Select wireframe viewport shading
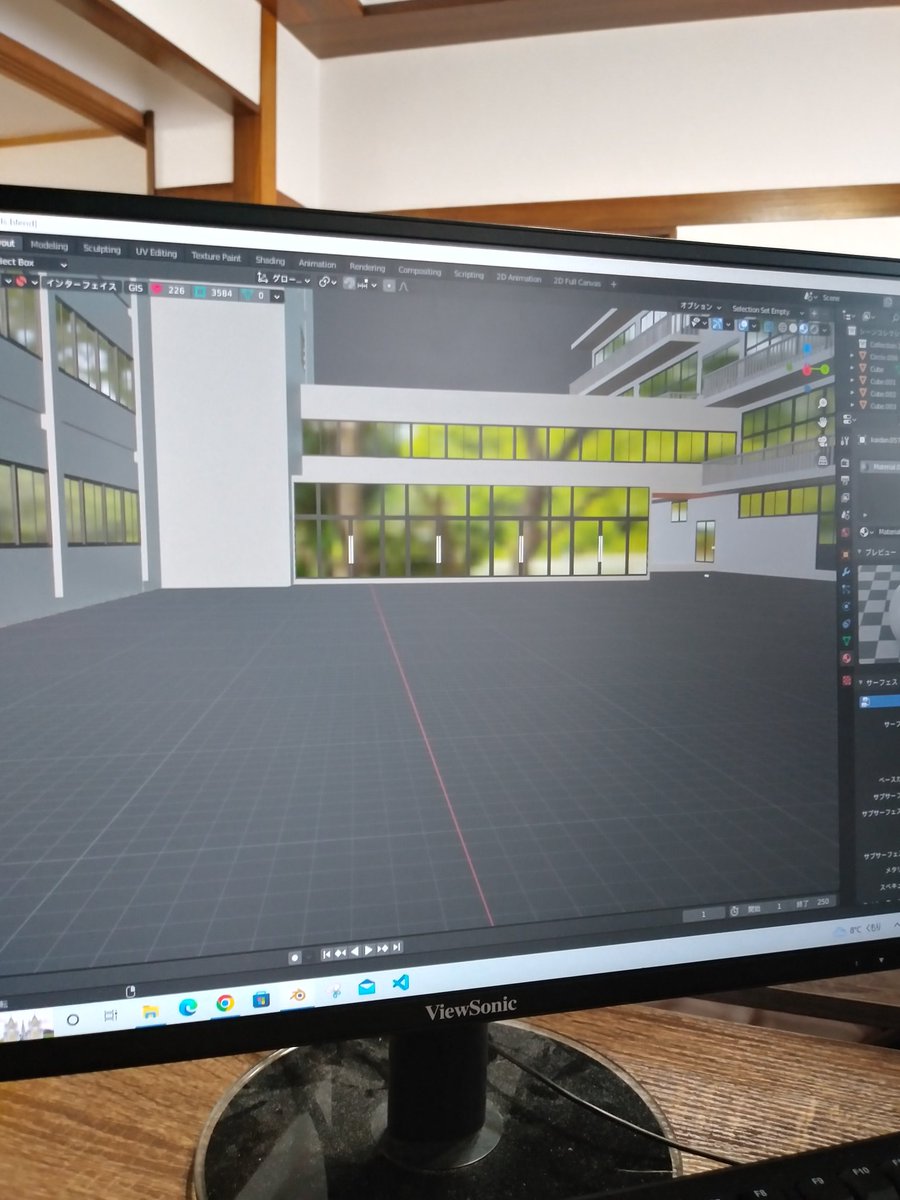The image size is (900, 1200). point(782,328)
